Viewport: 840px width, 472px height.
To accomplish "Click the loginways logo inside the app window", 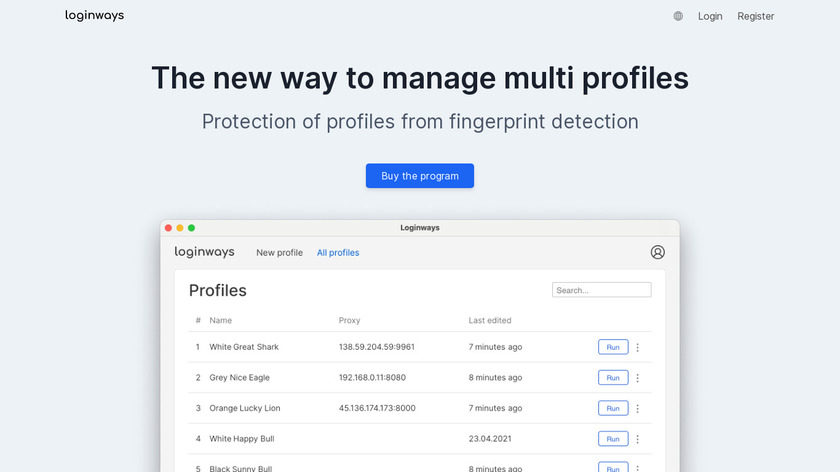I will tap(204, 252).
